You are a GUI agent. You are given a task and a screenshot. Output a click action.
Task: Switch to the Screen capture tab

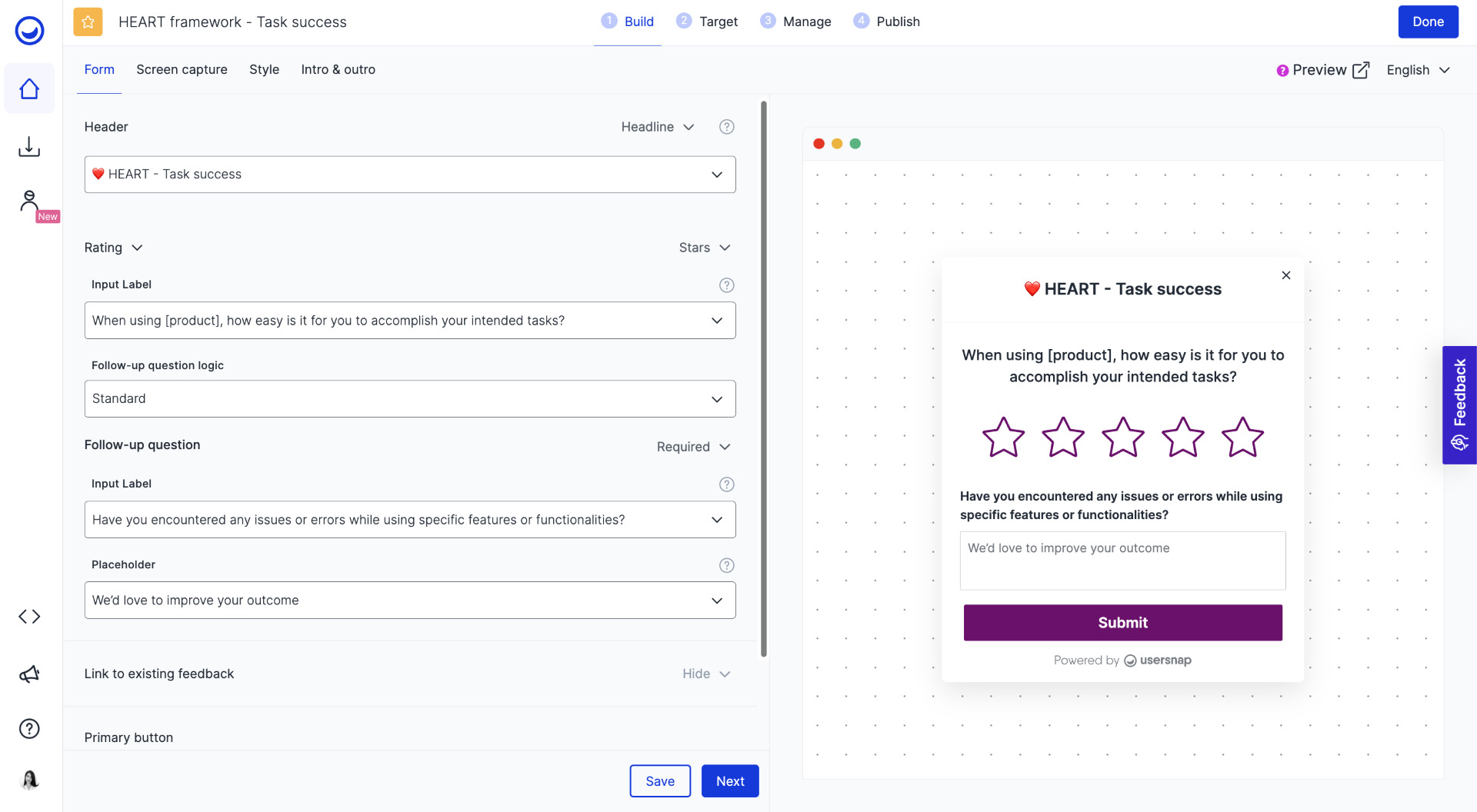pos(182,69)
